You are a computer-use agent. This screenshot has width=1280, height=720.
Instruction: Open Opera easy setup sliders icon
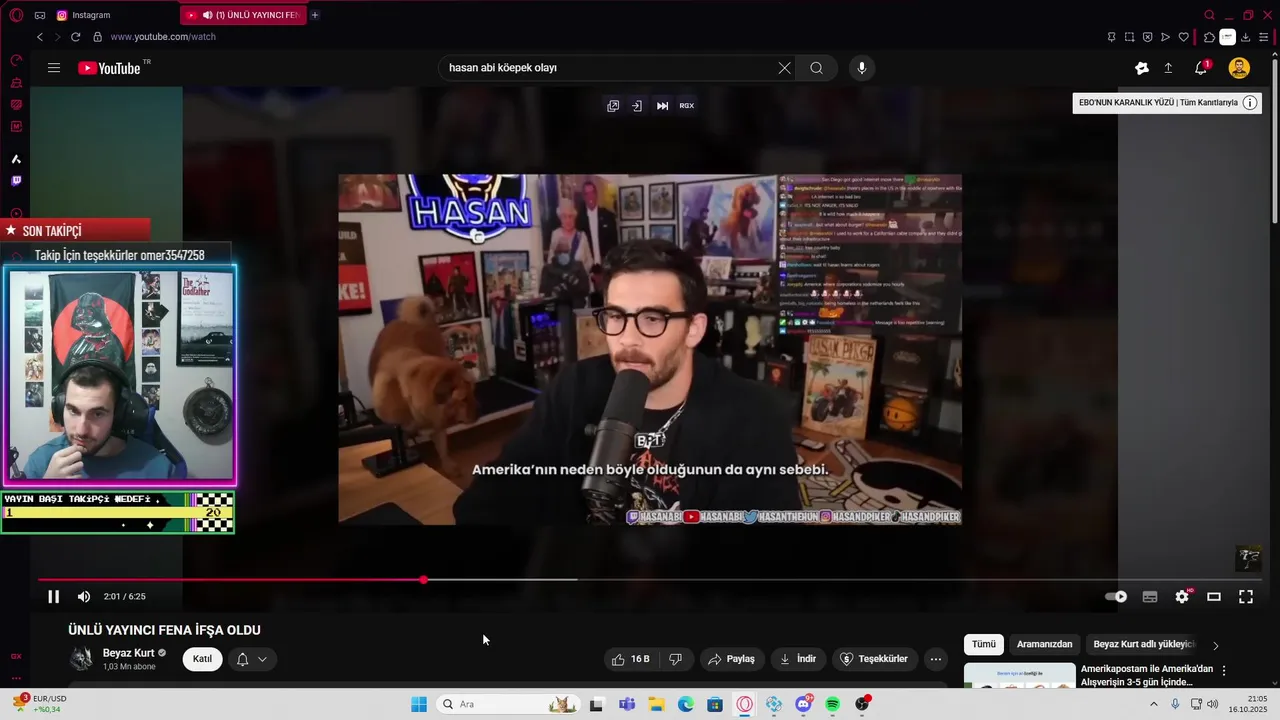tap(1264, 37)
